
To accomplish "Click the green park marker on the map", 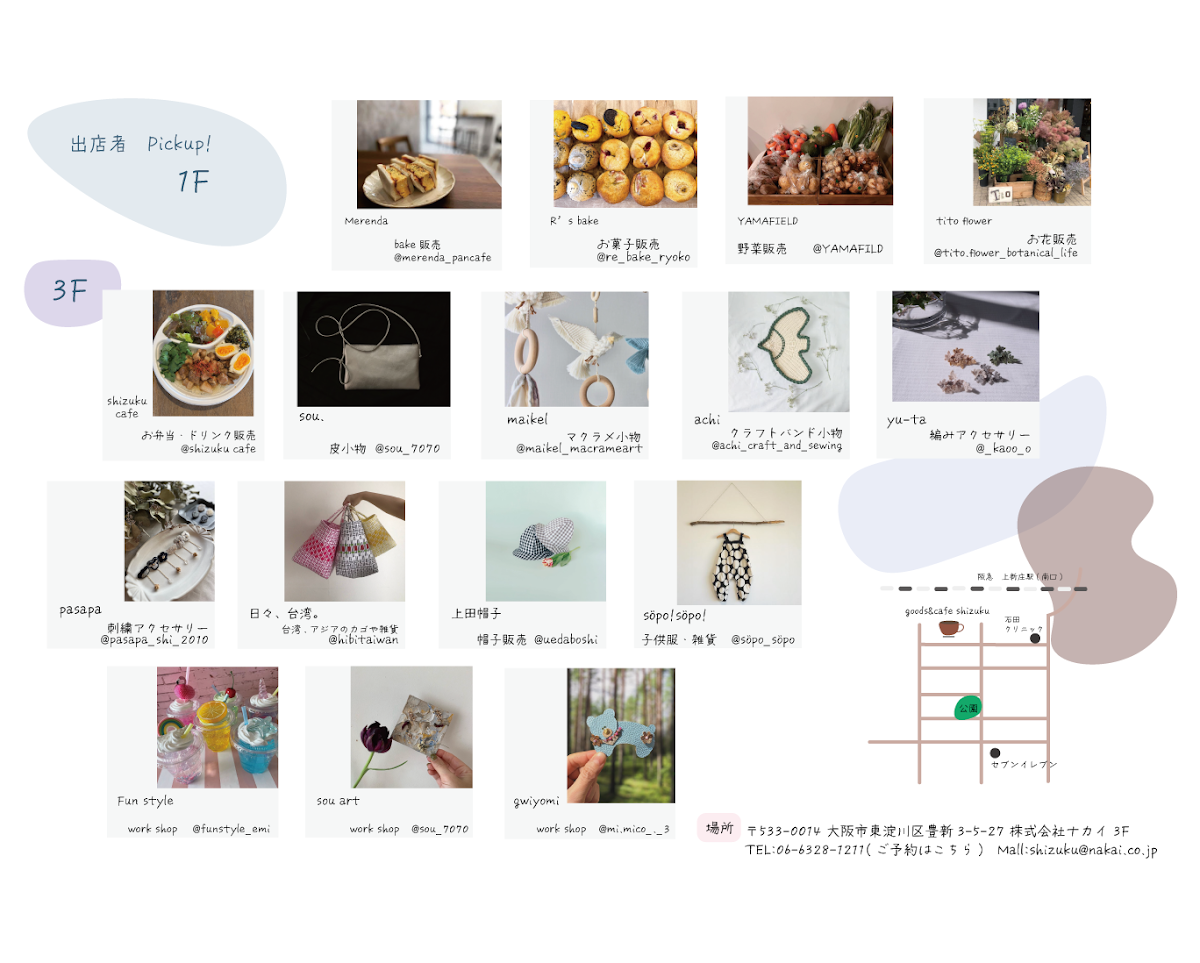I will [967, 708].
